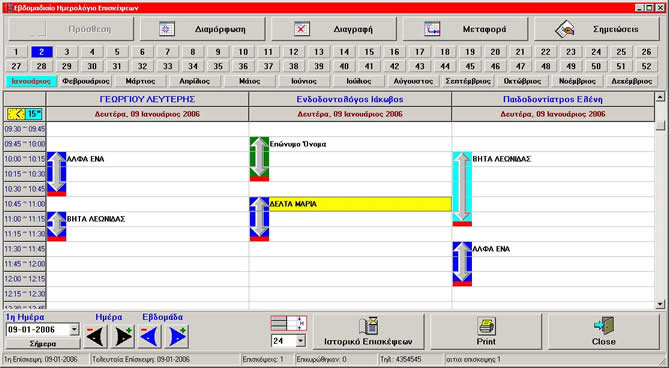Select week number 52
This screenshot has height=368, width=669.
646,66
